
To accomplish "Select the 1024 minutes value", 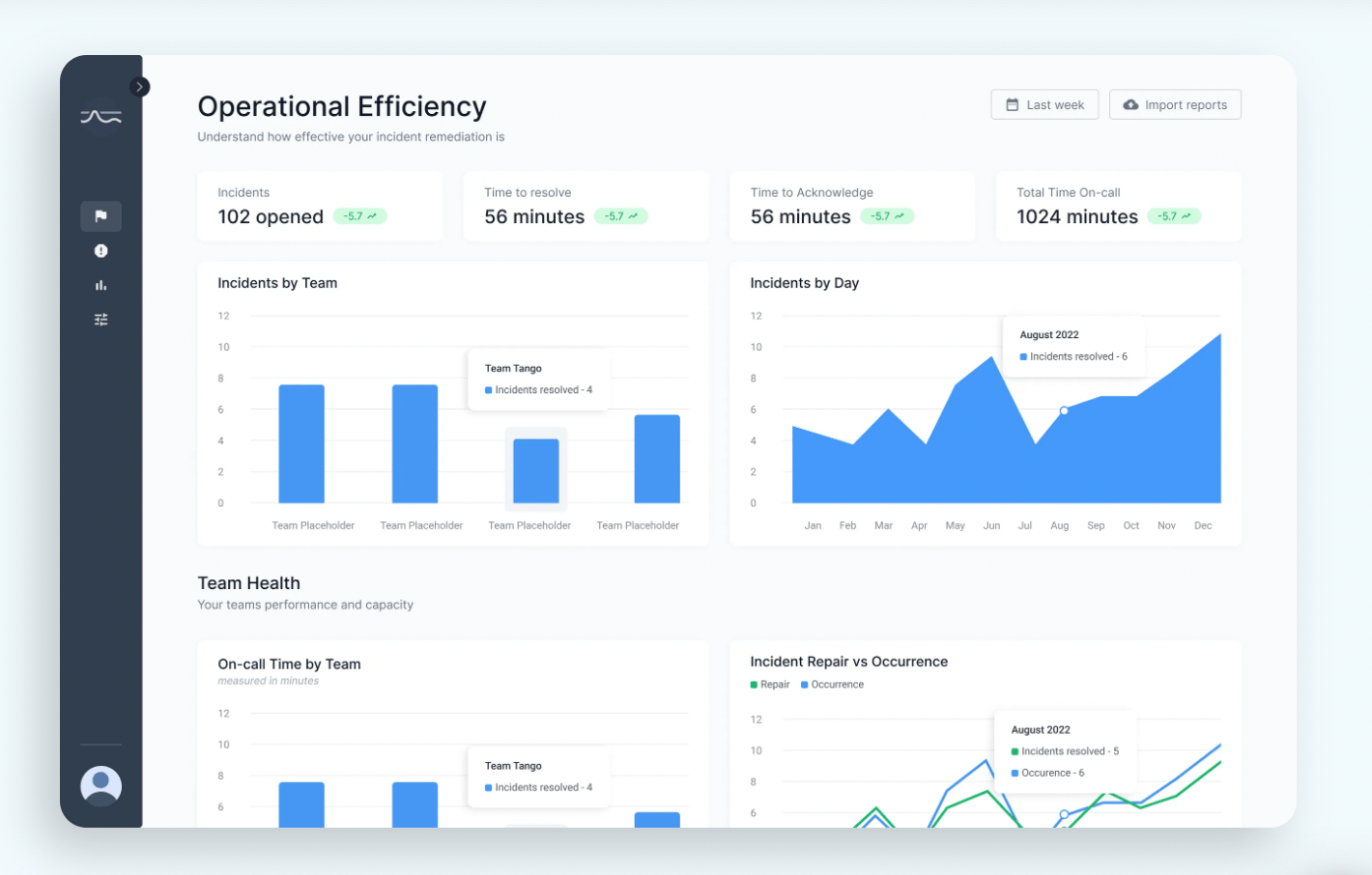I will tap(1077, 217).
